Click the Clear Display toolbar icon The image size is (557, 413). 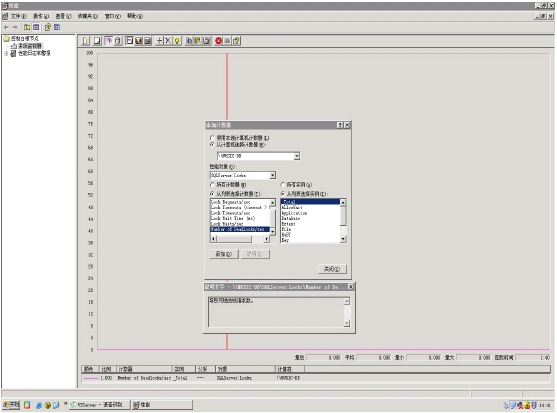tap(97, 41)
